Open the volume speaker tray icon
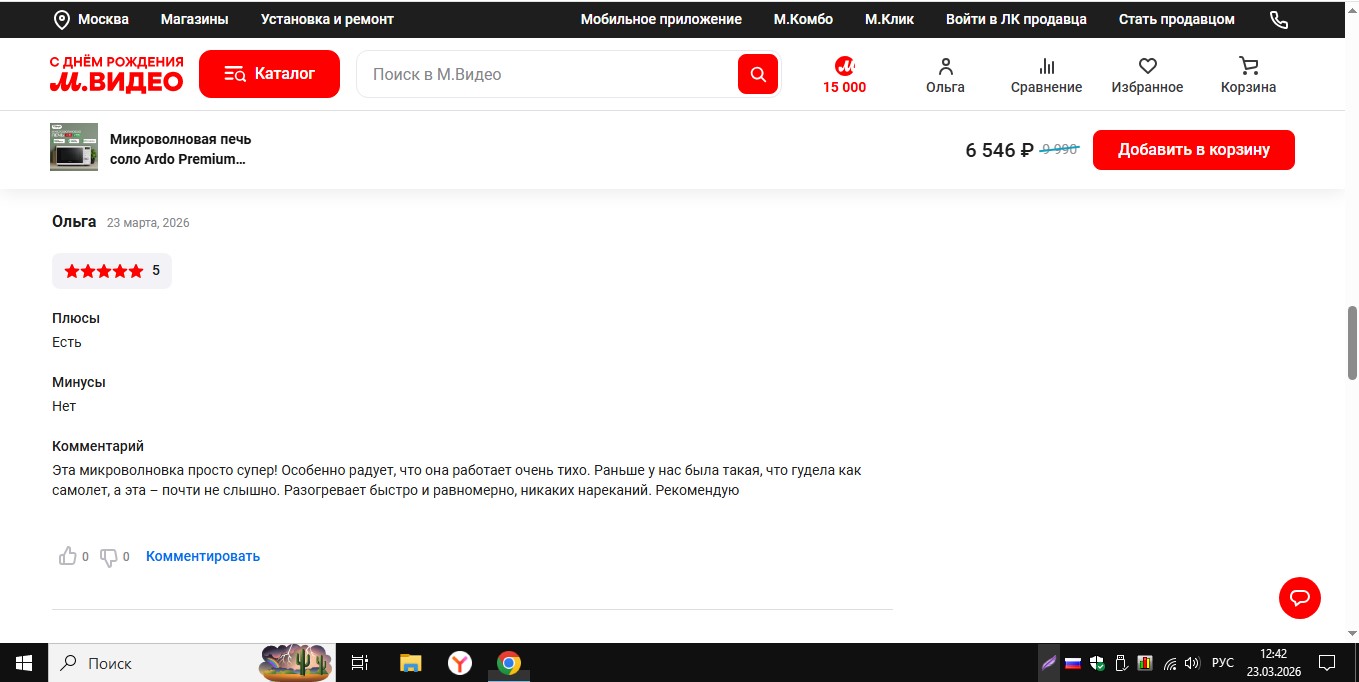The height and width of the screenshot is (682, 1359). (x=1192, y=663)
